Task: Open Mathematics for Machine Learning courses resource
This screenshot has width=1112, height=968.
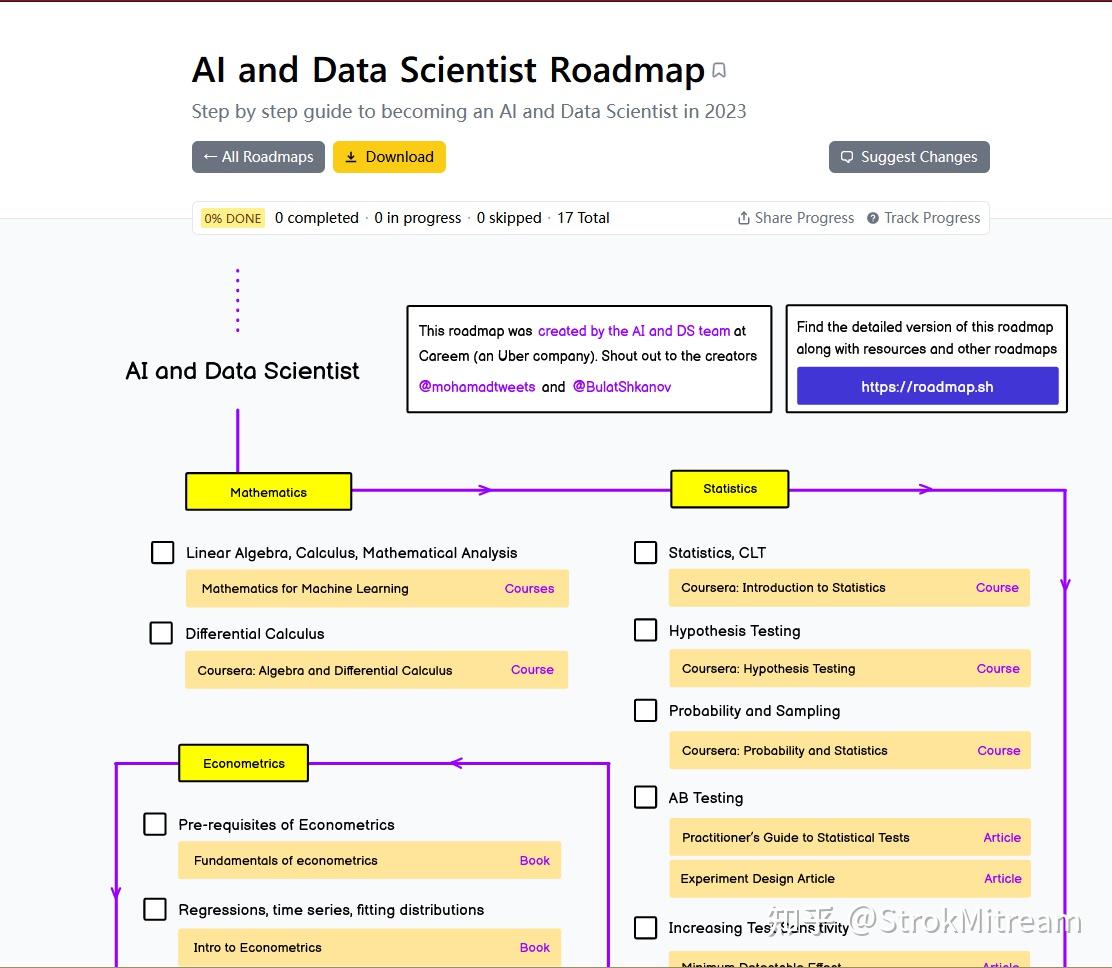Action: 377,589
